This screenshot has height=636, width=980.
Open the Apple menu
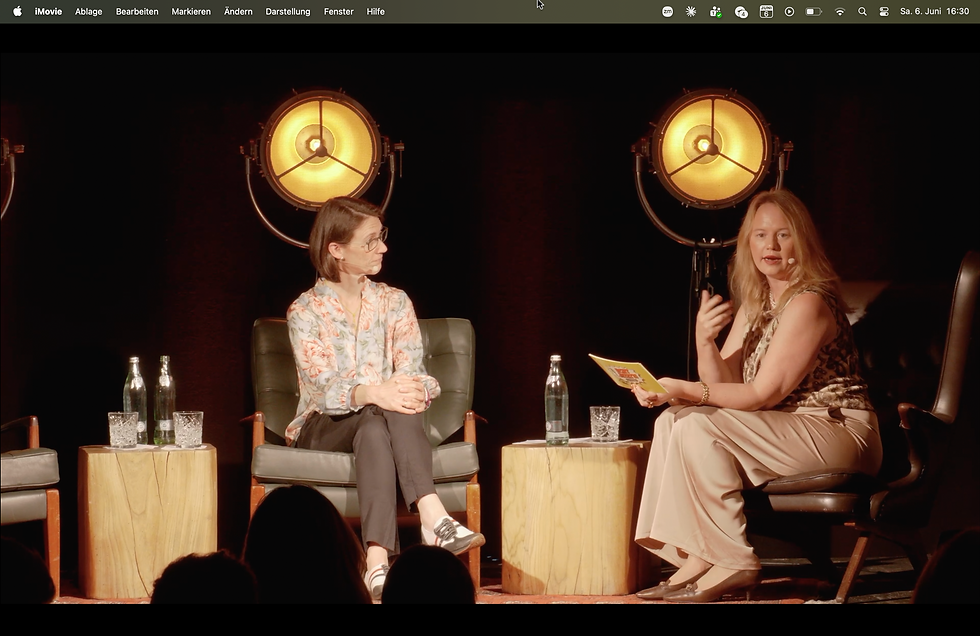[x=17, y=11]
